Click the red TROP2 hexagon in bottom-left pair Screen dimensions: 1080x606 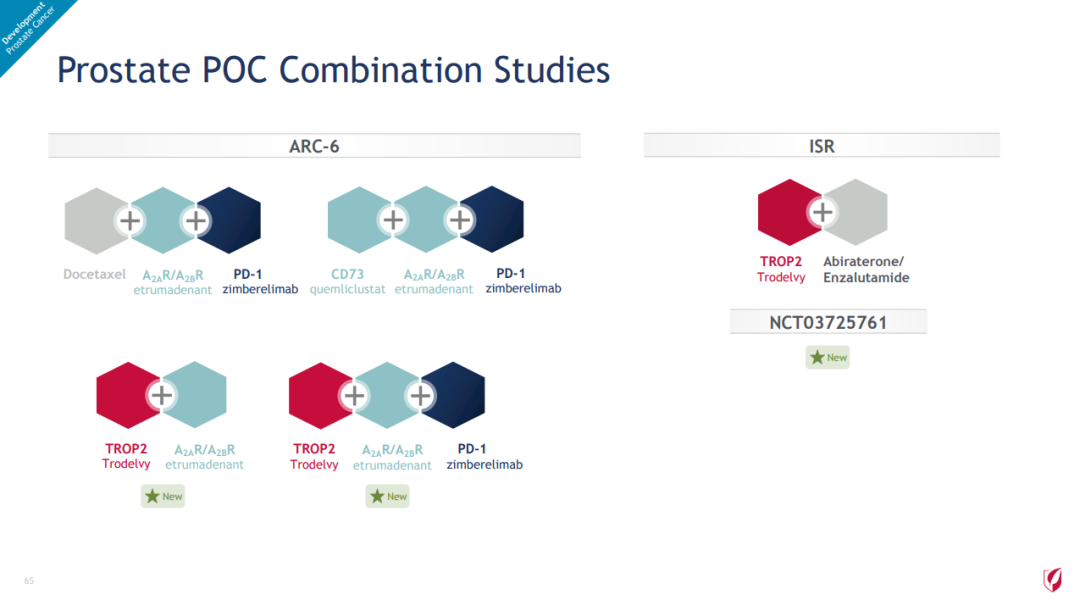127,395
